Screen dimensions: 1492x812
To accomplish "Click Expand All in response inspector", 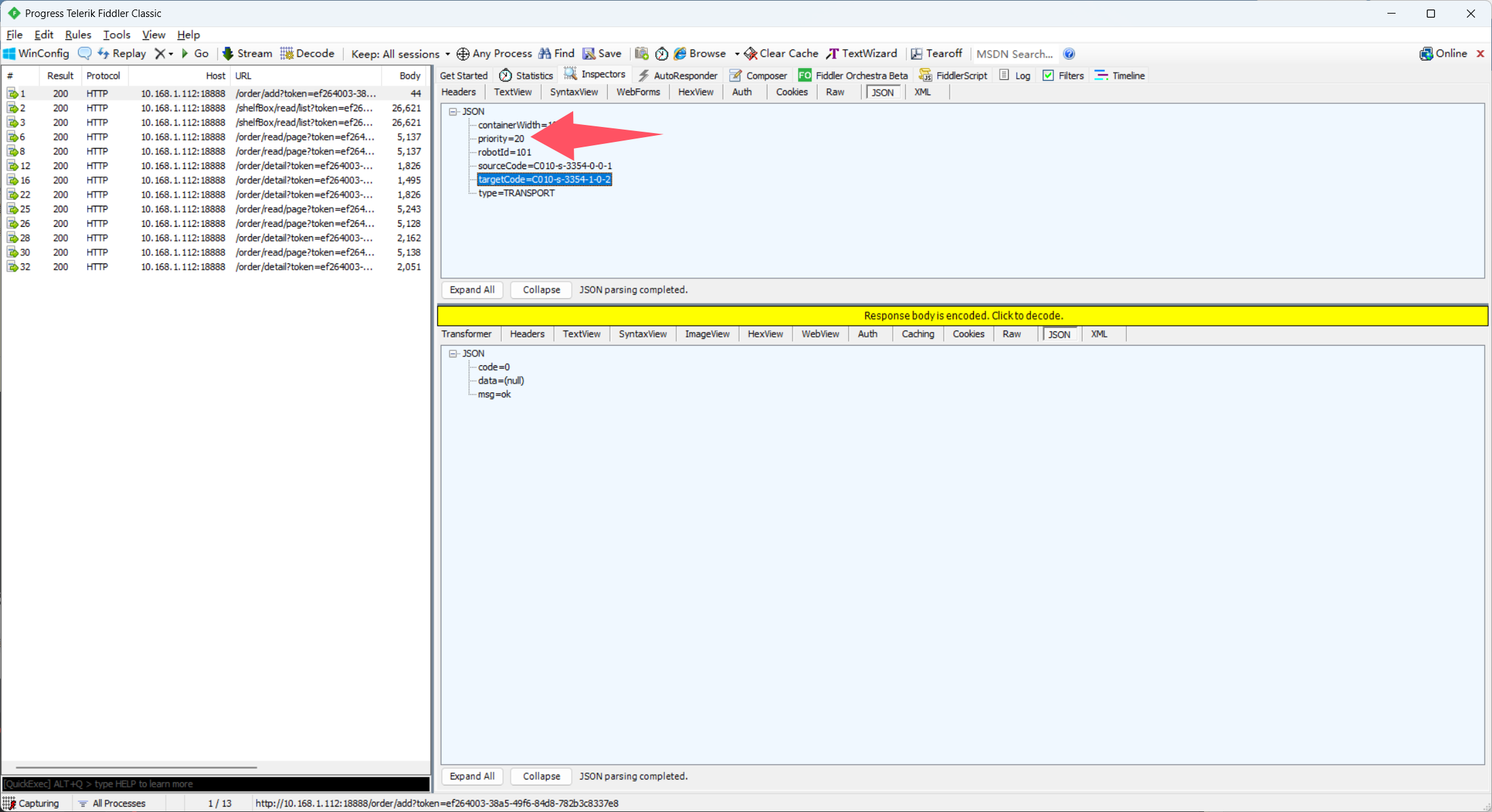I will [472, 776].
